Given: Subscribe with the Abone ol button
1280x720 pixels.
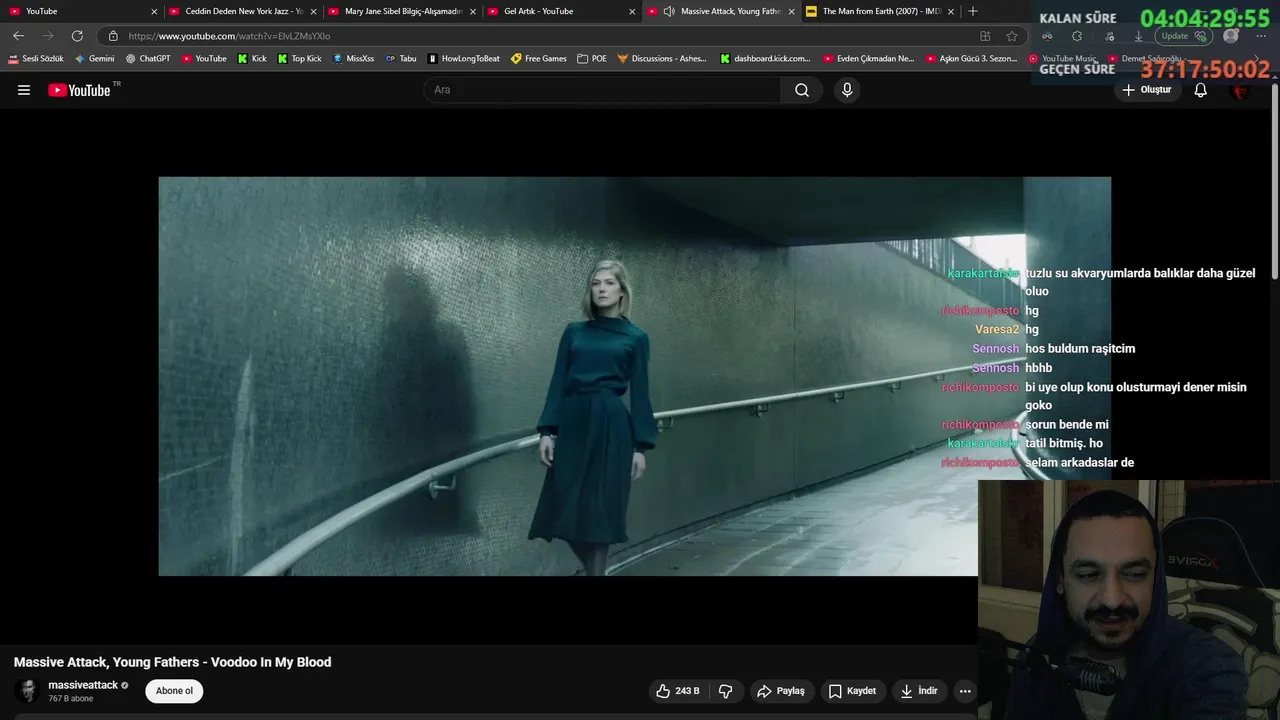Looking at the screenshot, I should [174, 691].
